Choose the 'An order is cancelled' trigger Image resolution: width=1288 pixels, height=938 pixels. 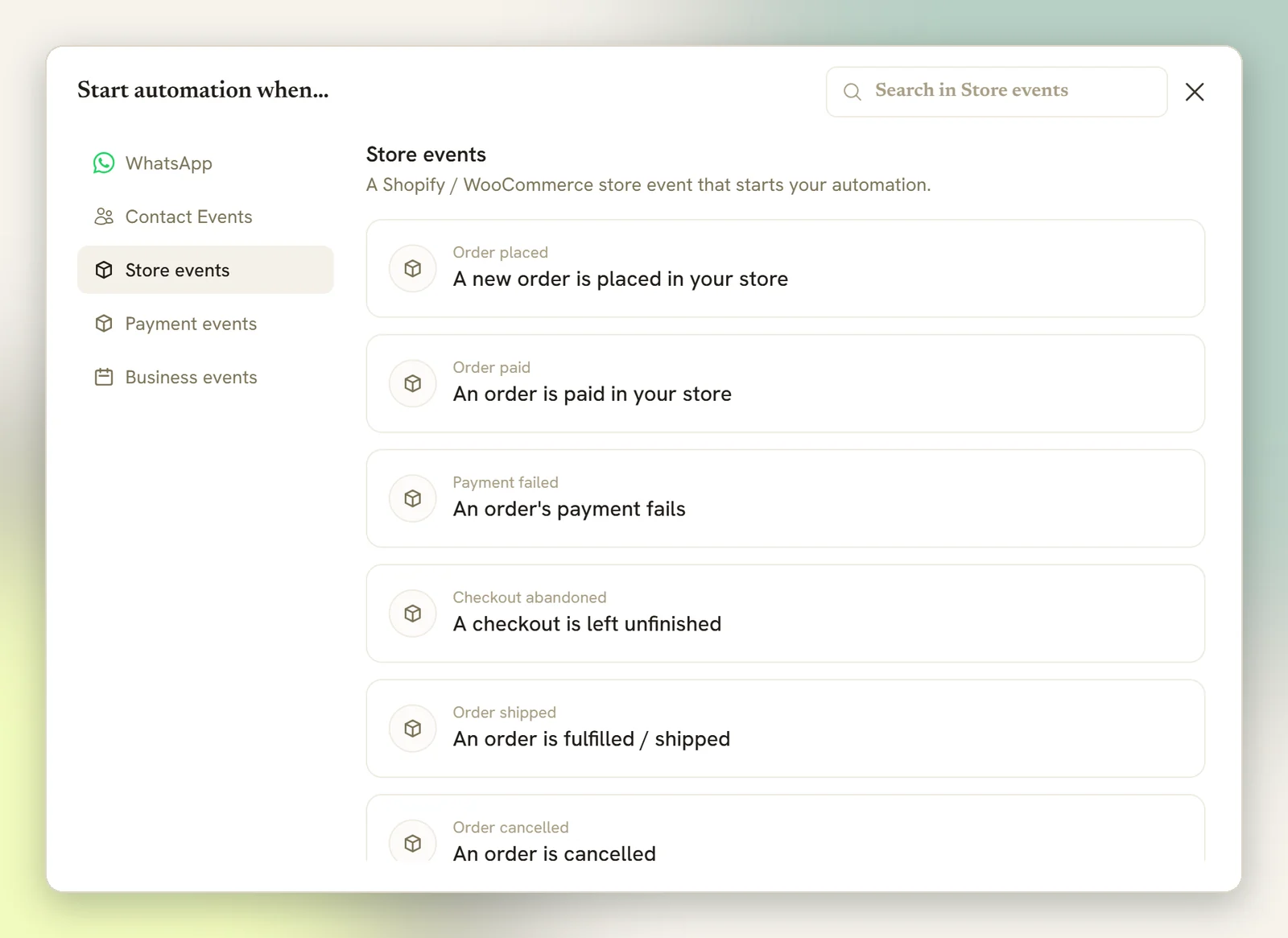coord(786,829)
